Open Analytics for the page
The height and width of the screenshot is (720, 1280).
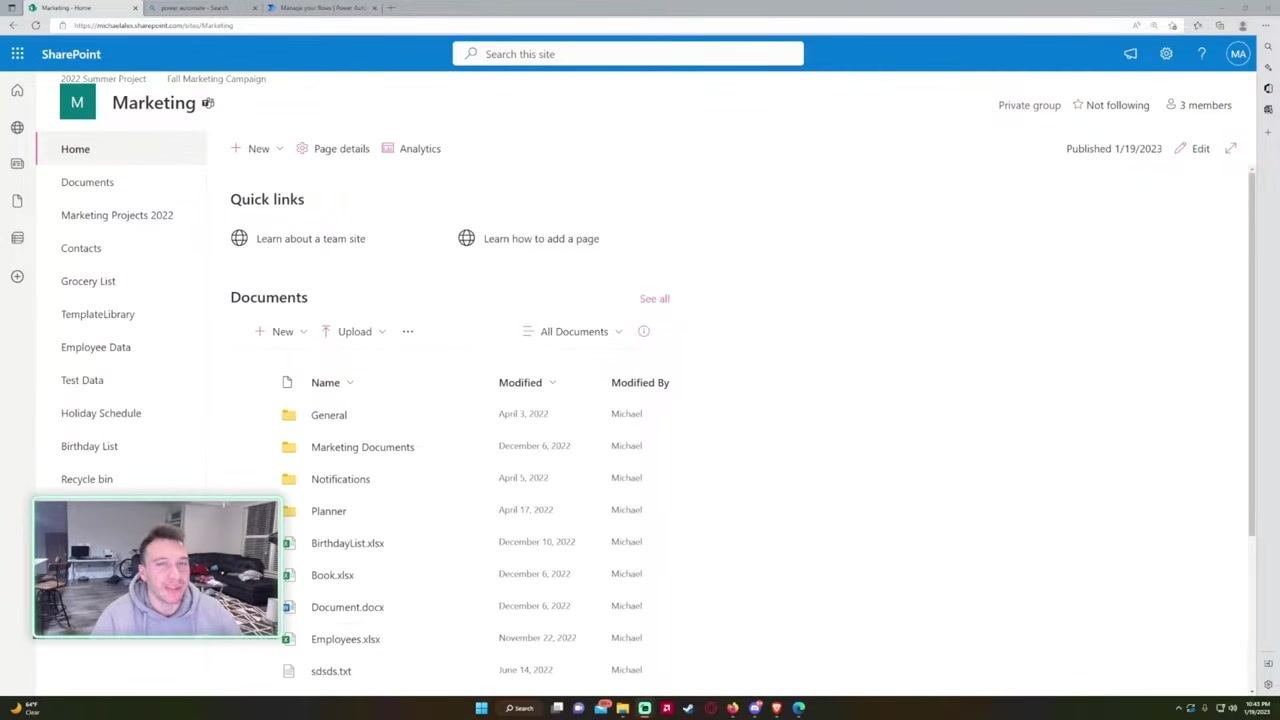[410, 148]
